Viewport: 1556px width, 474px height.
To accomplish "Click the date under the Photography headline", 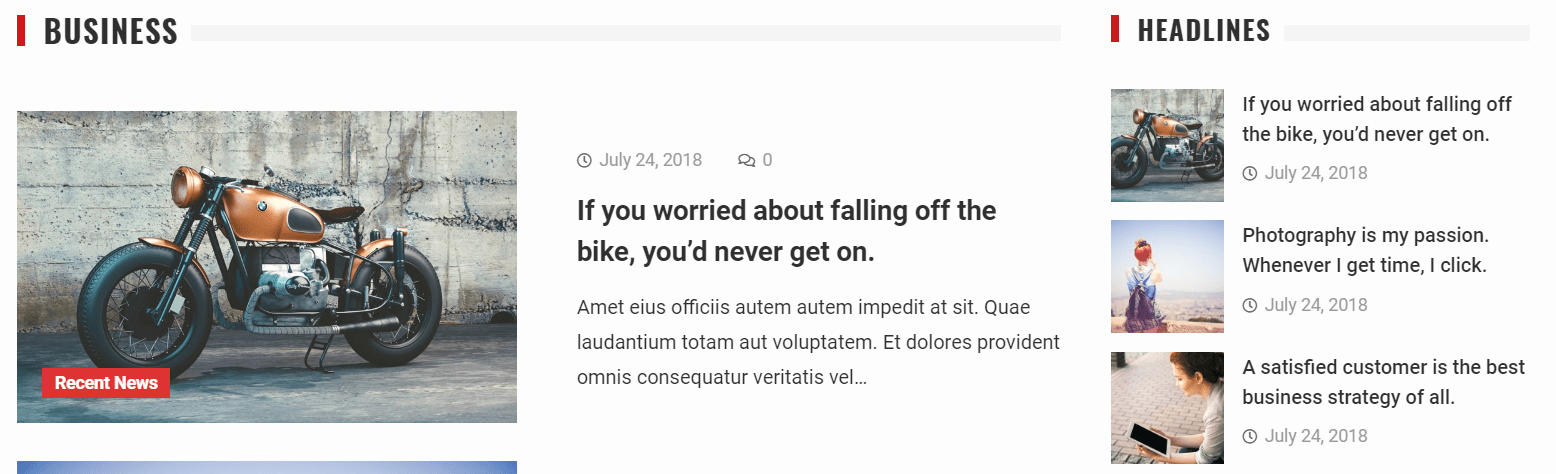I will click(x=1316, y=305).
